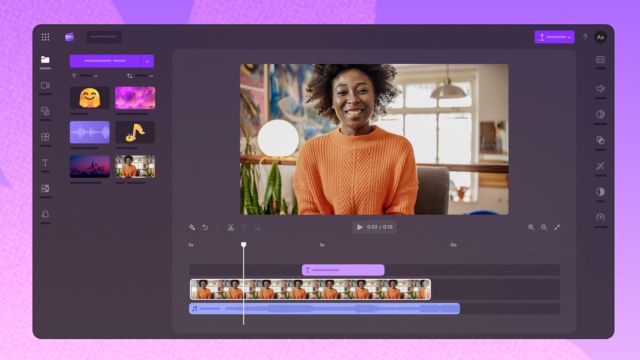Viewport: 640px width, 360px height.
Task: Undo the last edit
Action: pyautogui.click(x=205, y=227)
